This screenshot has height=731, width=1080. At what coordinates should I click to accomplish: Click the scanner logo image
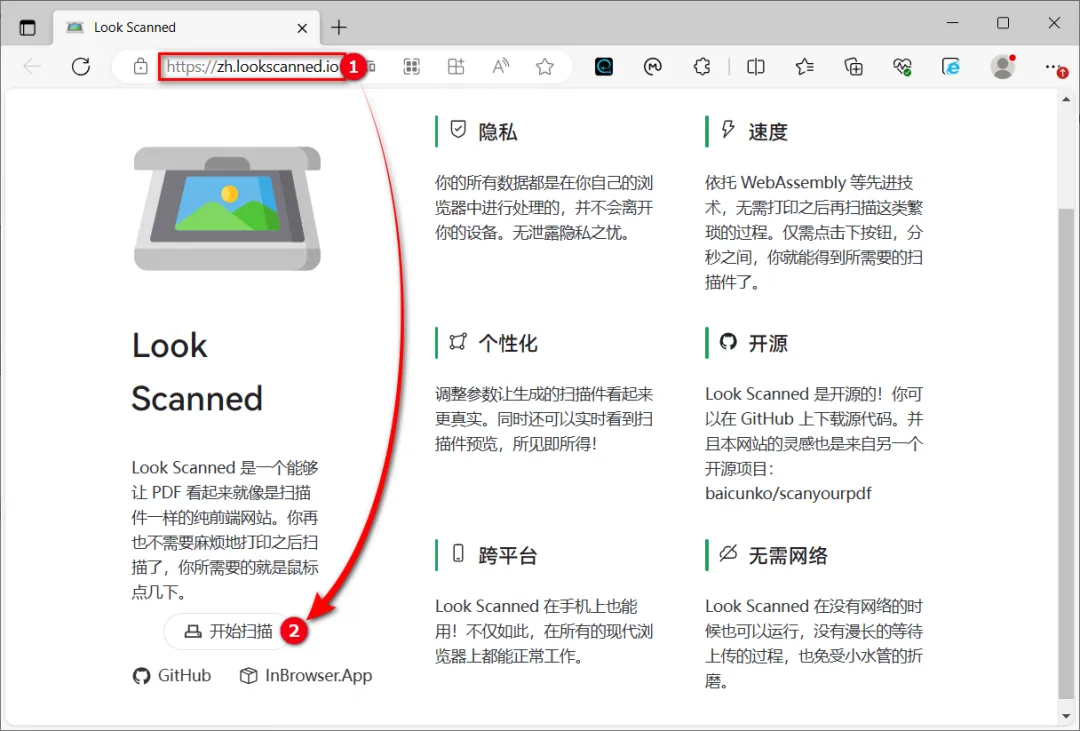tap(227, 208)
